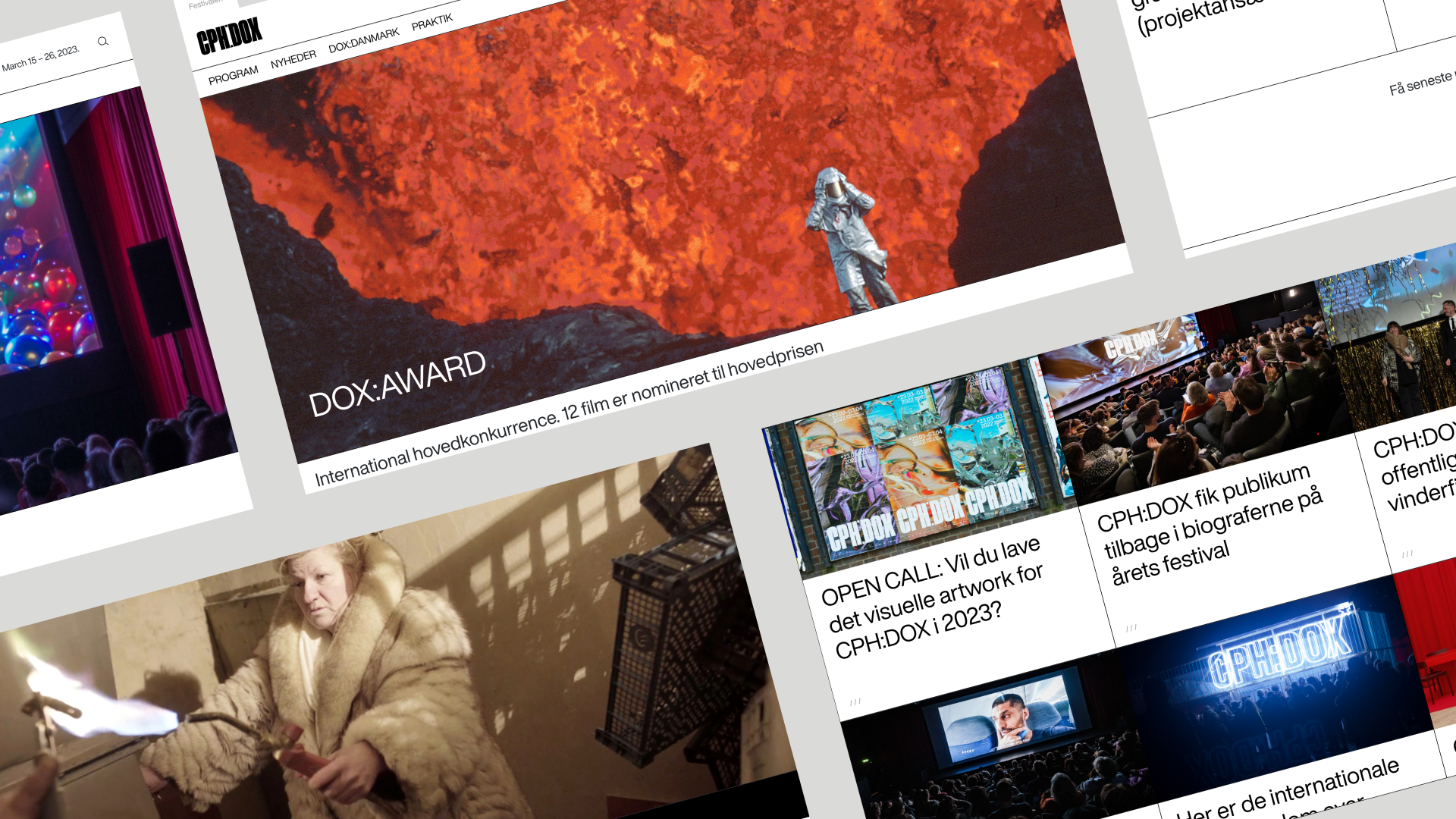This screenshot has height=819, width=1456.
Task: Click slash marks under biograferne article
Action: tap(1131, 628)
